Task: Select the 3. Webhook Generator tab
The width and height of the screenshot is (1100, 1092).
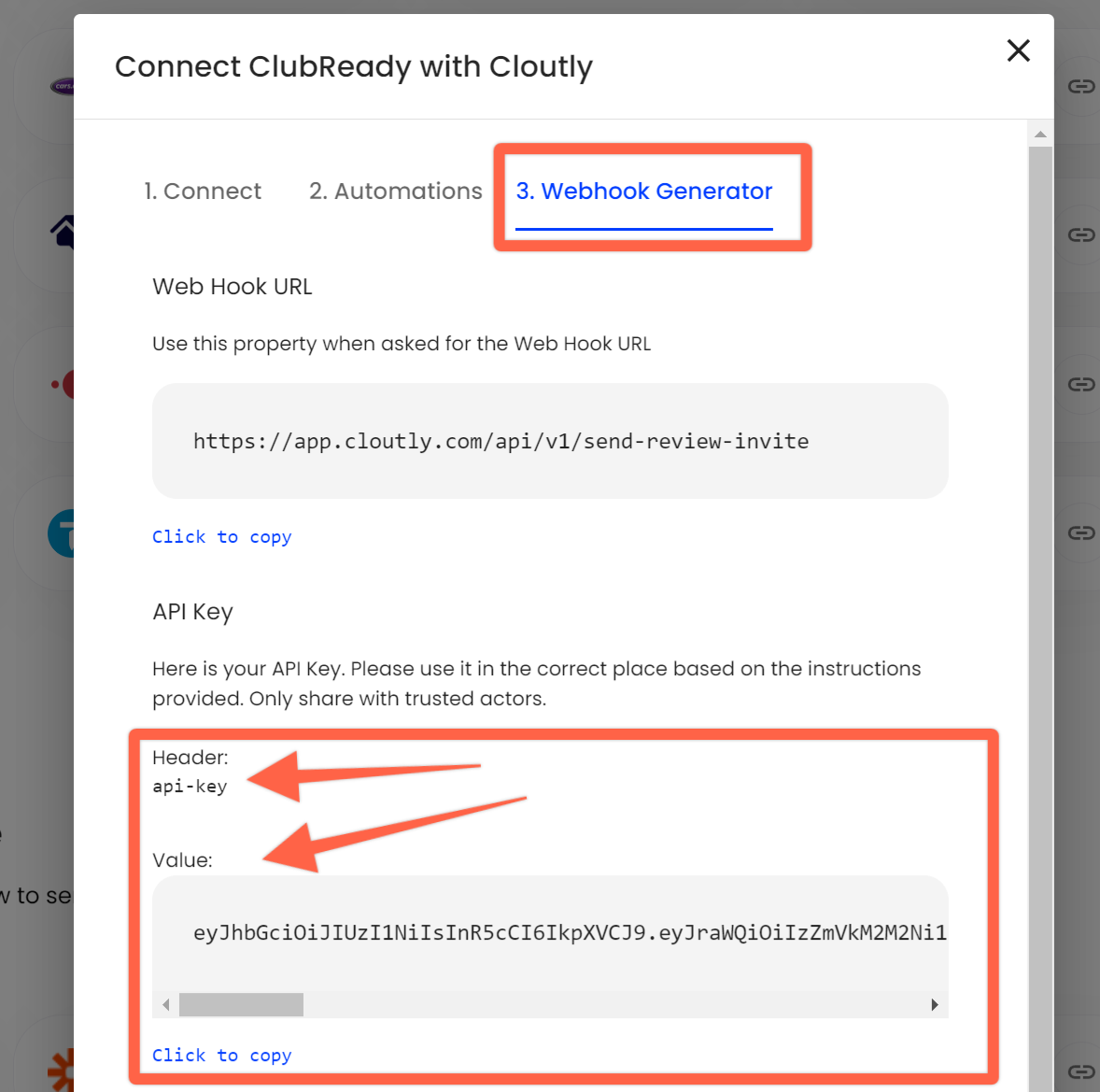Action: pyautogui.click(x=644, y=191)
